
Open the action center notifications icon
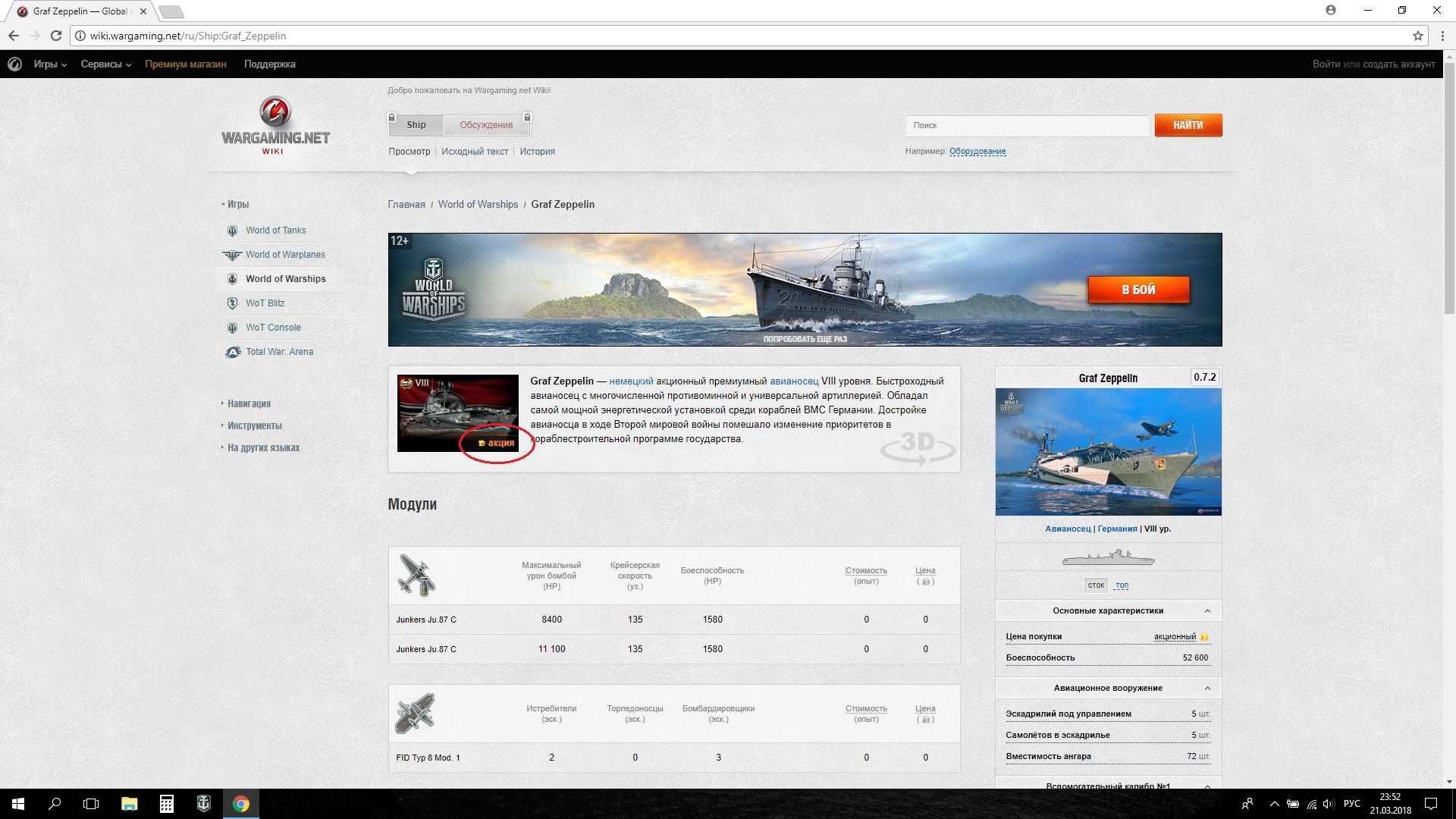(x=1431, y=804)
